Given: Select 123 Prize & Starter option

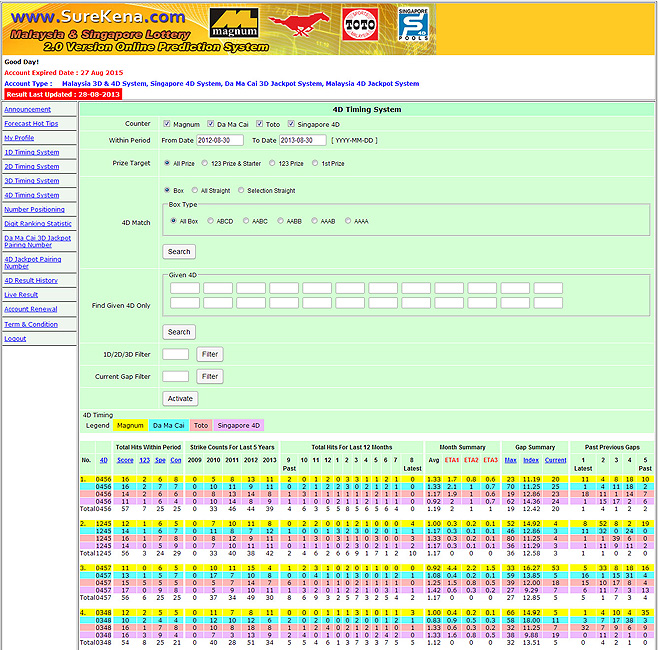Looking at the screenshot, I should (205, 163).
